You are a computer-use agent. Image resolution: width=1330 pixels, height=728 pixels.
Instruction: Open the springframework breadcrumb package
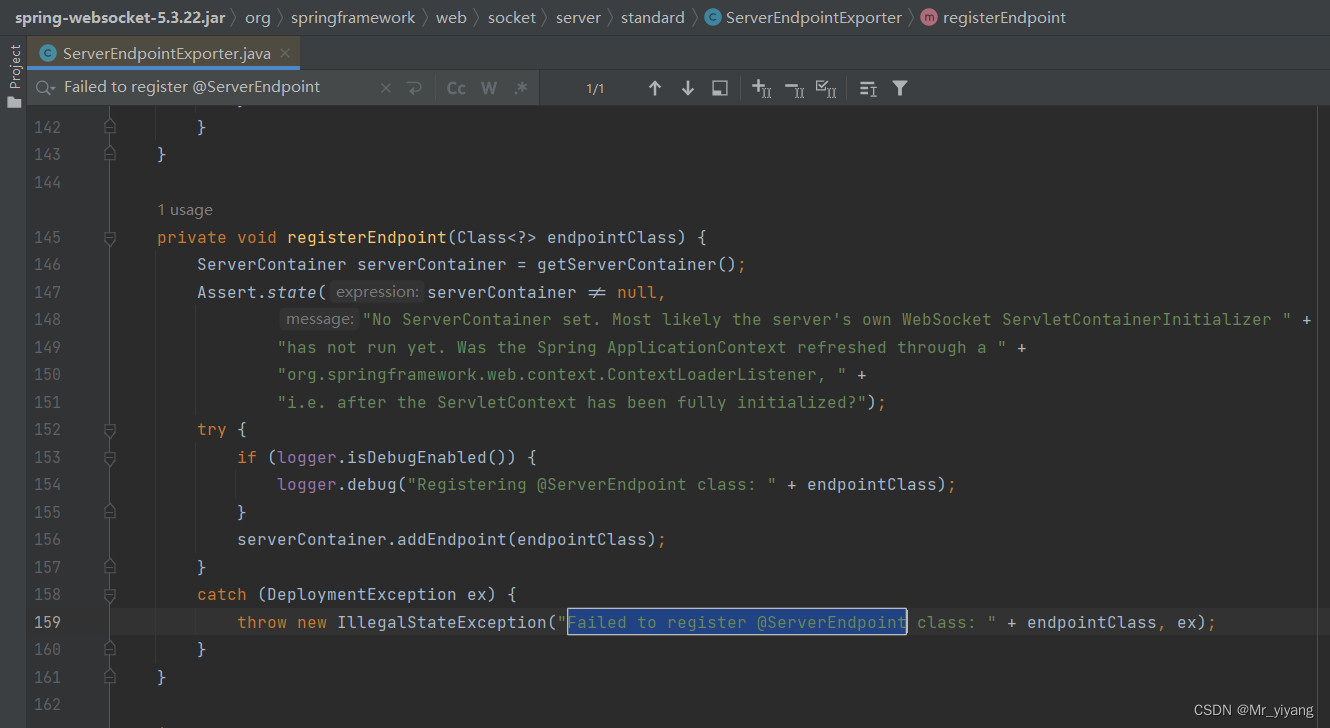(x=353, y=17)
